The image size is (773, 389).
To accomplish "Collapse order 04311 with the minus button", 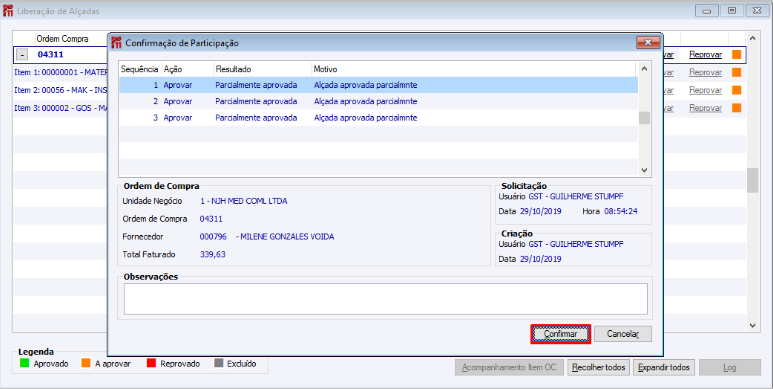I will 22,55.
